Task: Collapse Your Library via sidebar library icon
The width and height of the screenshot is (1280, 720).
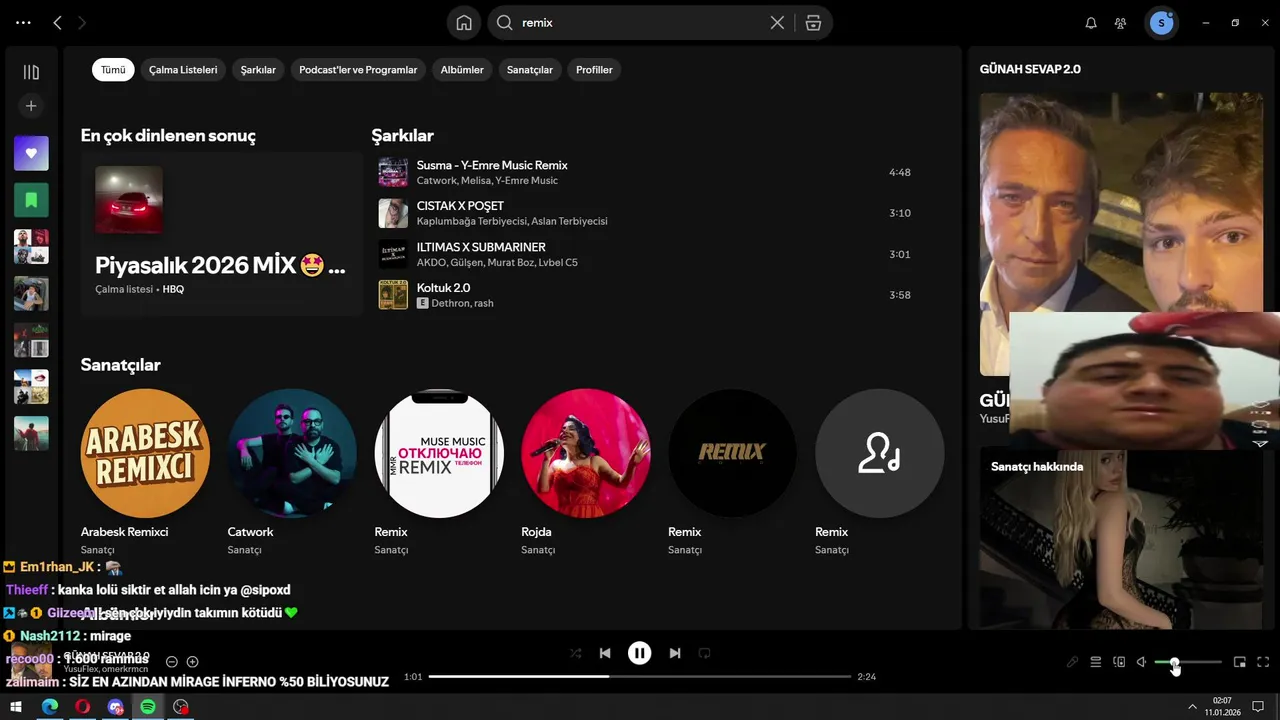Action: (x=31, y=72)
